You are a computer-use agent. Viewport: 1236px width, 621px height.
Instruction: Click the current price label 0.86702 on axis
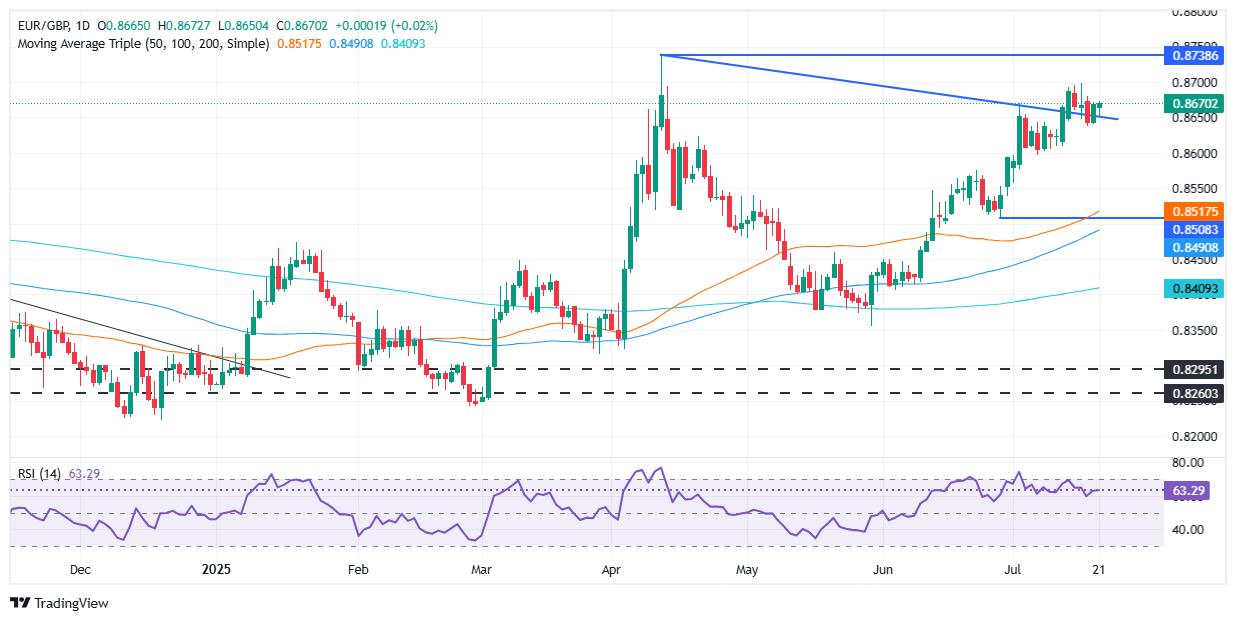click(1193, 103)
